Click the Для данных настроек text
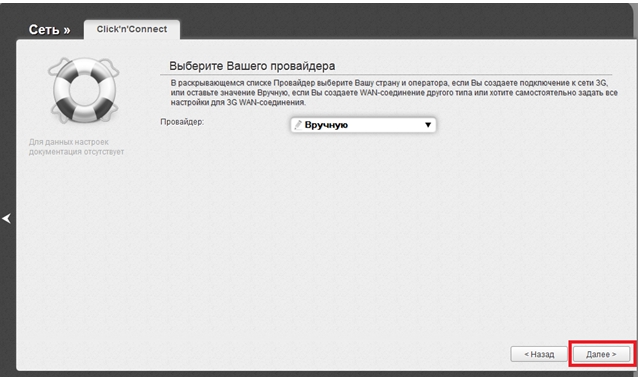The image size is (640, 377). (x=69, y=142)
